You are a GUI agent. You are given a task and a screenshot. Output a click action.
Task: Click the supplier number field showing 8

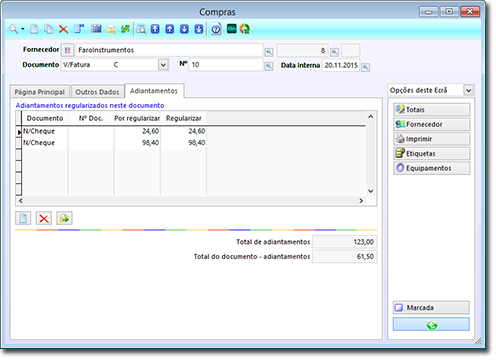[x=302, y=51]
